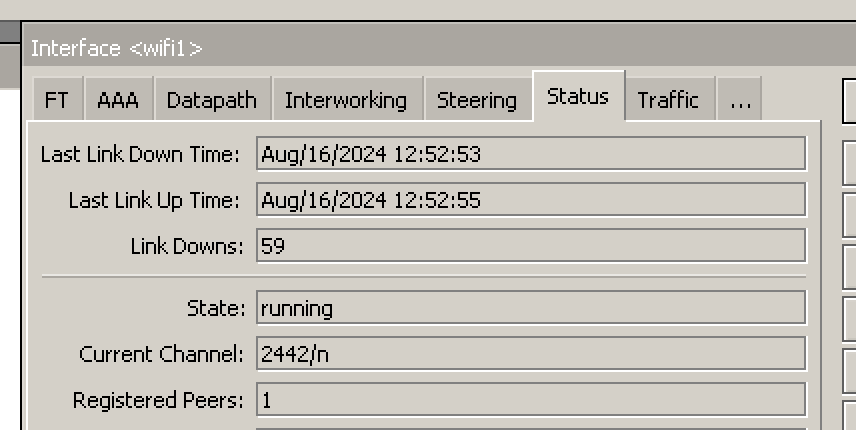The image size is (856, 430).
Task: Switch to the Traffic tab
Action: point(669,99)
